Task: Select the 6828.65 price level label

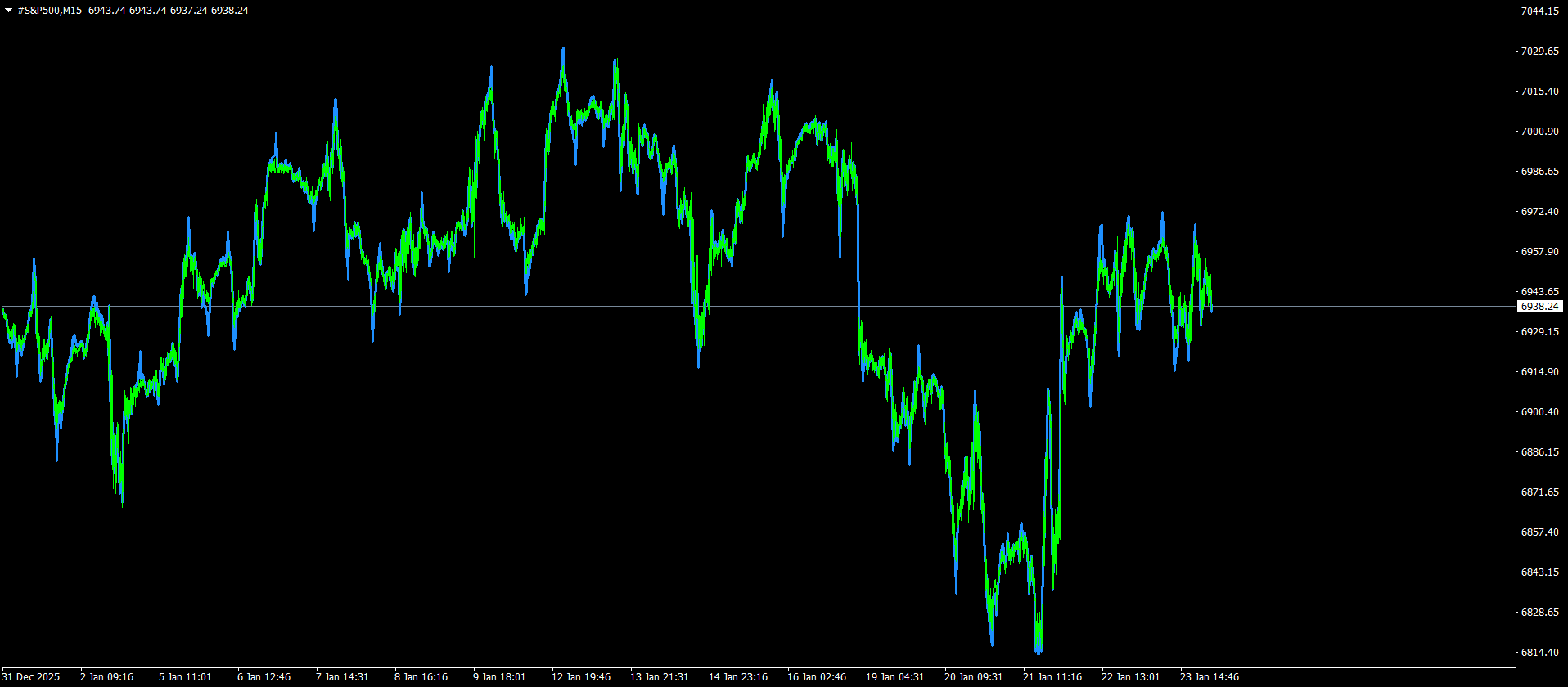Action: coord(1539,613)
